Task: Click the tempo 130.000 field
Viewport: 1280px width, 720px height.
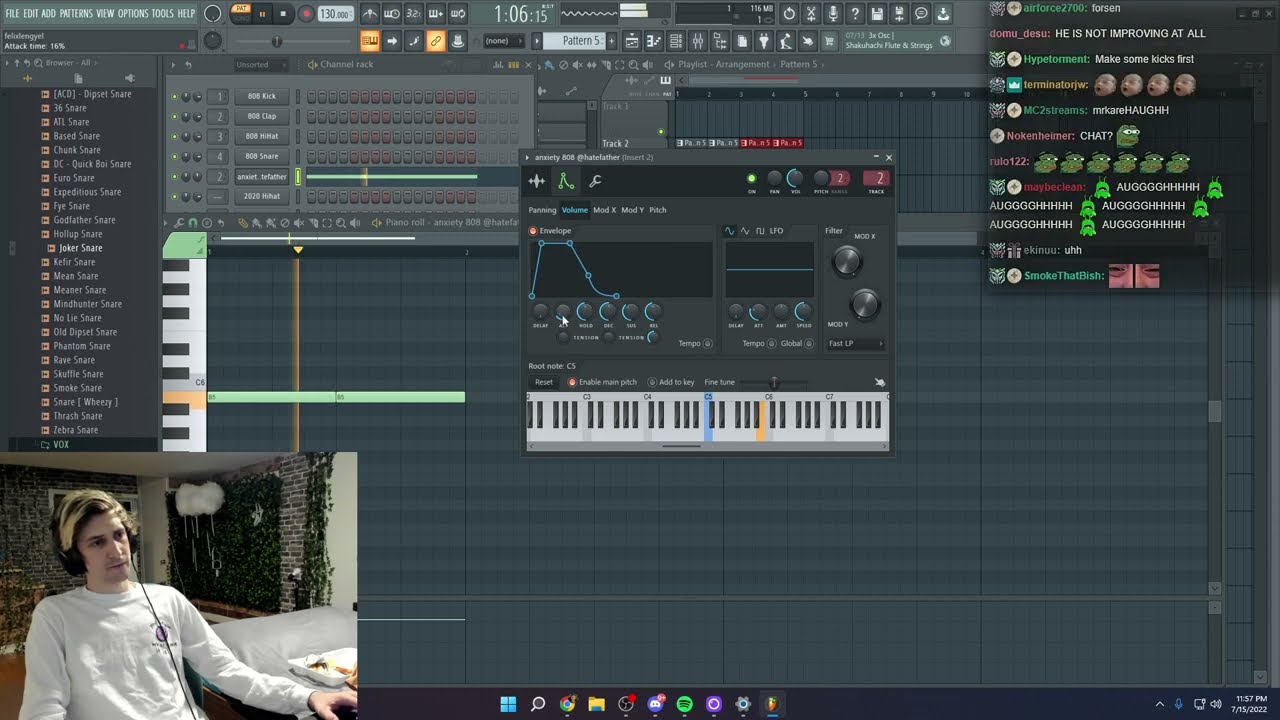Action: [335, 14]
